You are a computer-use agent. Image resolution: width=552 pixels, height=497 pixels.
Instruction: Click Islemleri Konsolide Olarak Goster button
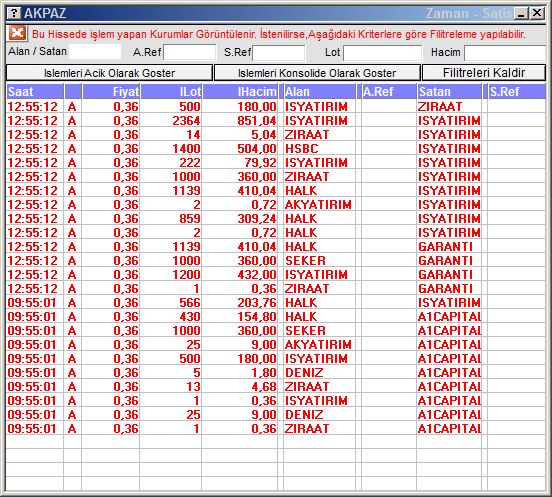tap(317, 73)
